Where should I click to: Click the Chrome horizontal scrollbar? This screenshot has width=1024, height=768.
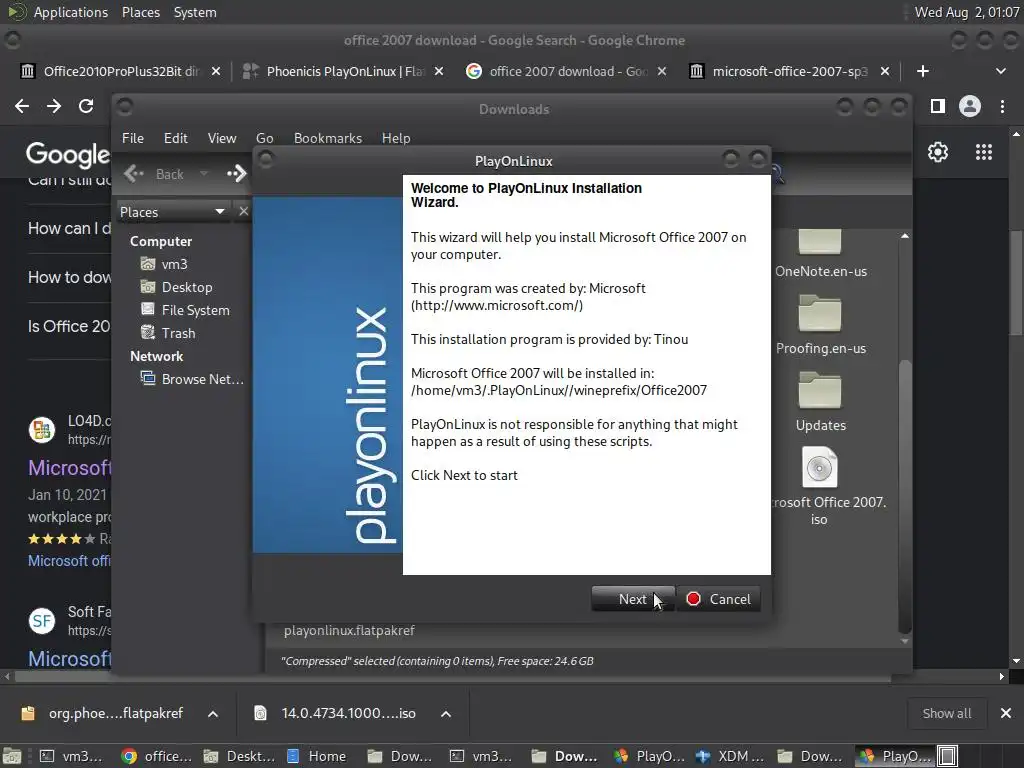point(453,677)
